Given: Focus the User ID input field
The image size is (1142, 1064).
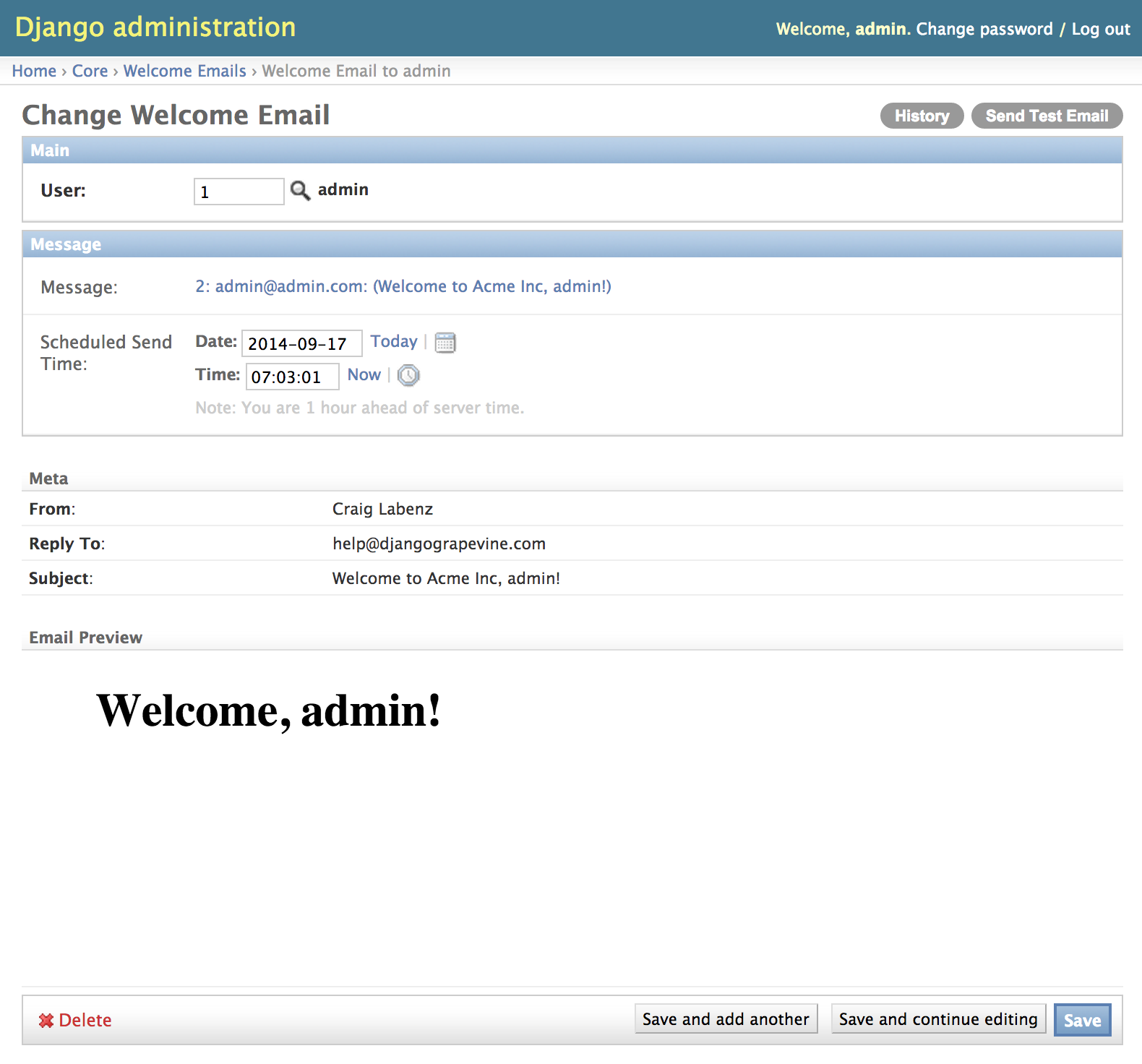Looking at the screenshot, I should tap(239, 192).
